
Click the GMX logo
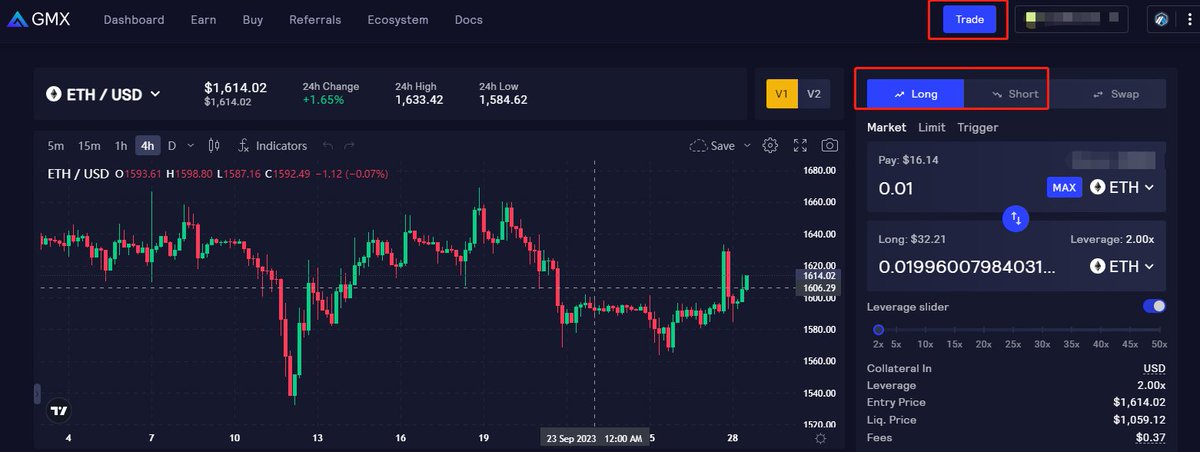coord(38,20)
